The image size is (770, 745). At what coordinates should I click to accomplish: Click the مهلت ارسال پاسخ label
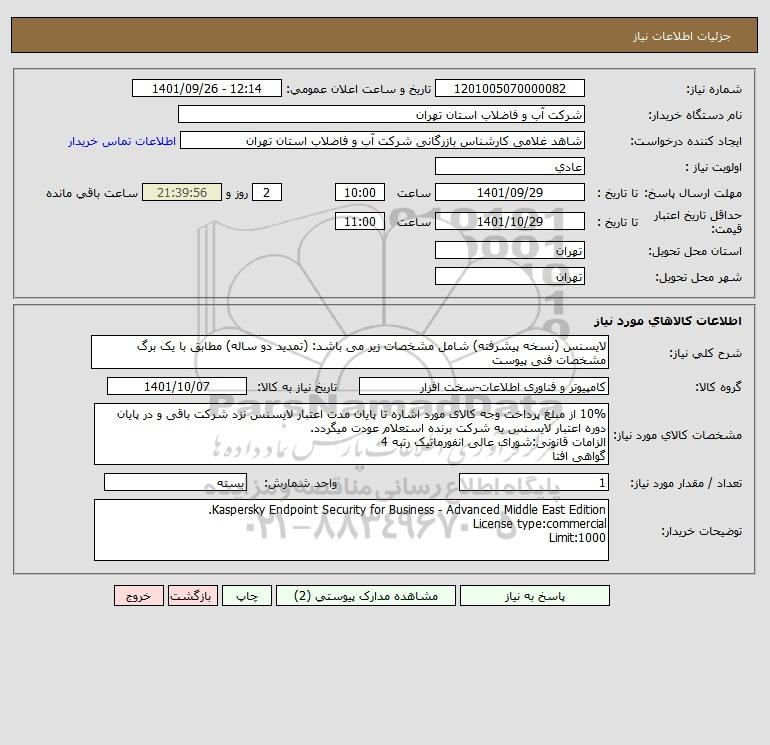click(692, 193)
